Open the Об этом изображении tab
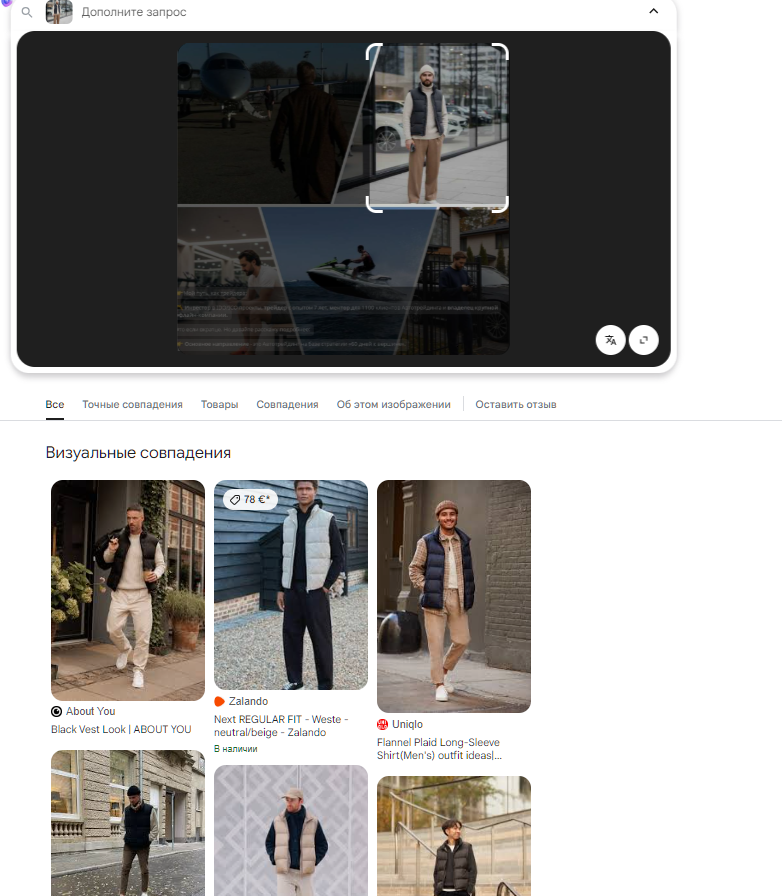This screenshot has height=896, width=782. (393, 405)
